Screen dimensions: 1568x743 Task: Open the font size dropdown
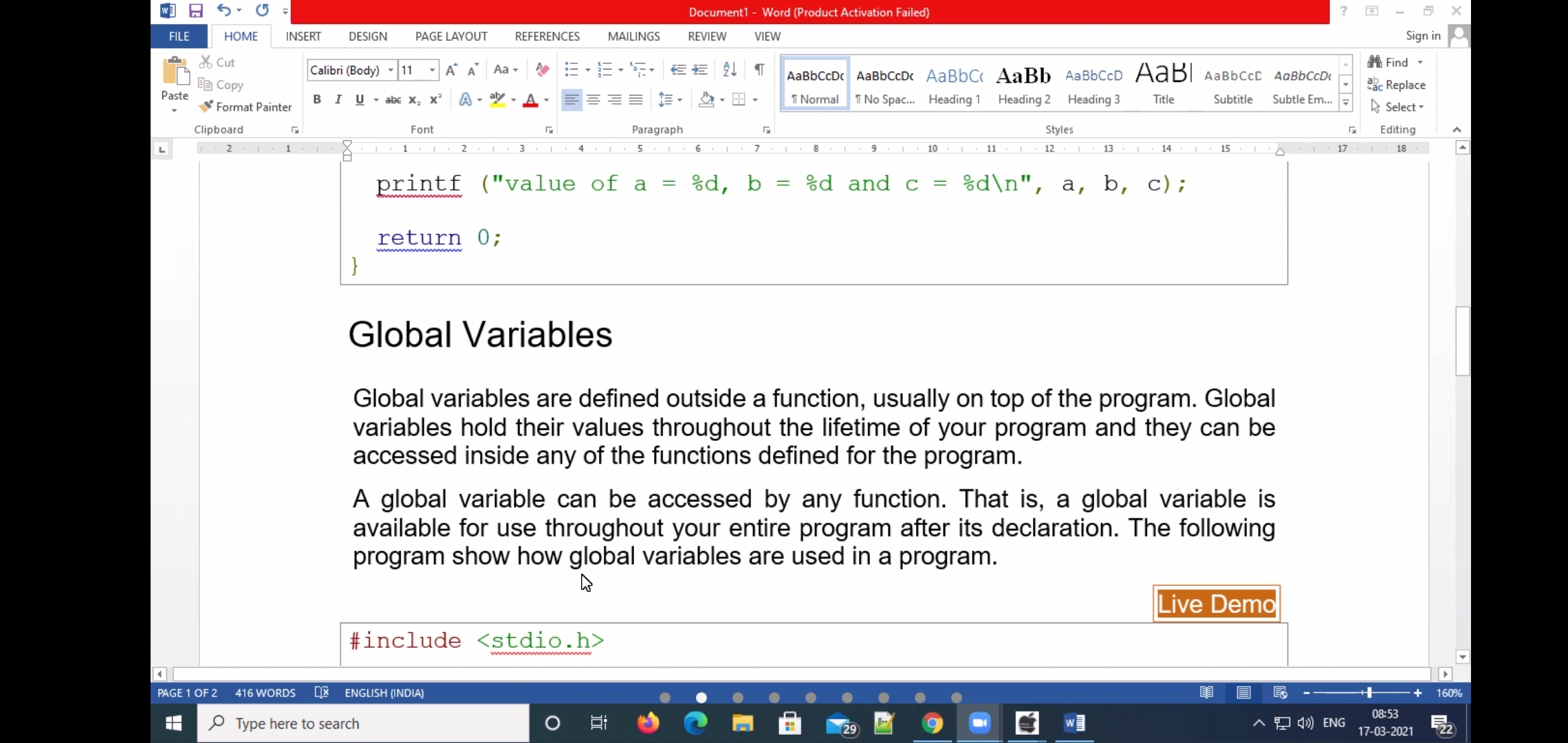(432, 70)
